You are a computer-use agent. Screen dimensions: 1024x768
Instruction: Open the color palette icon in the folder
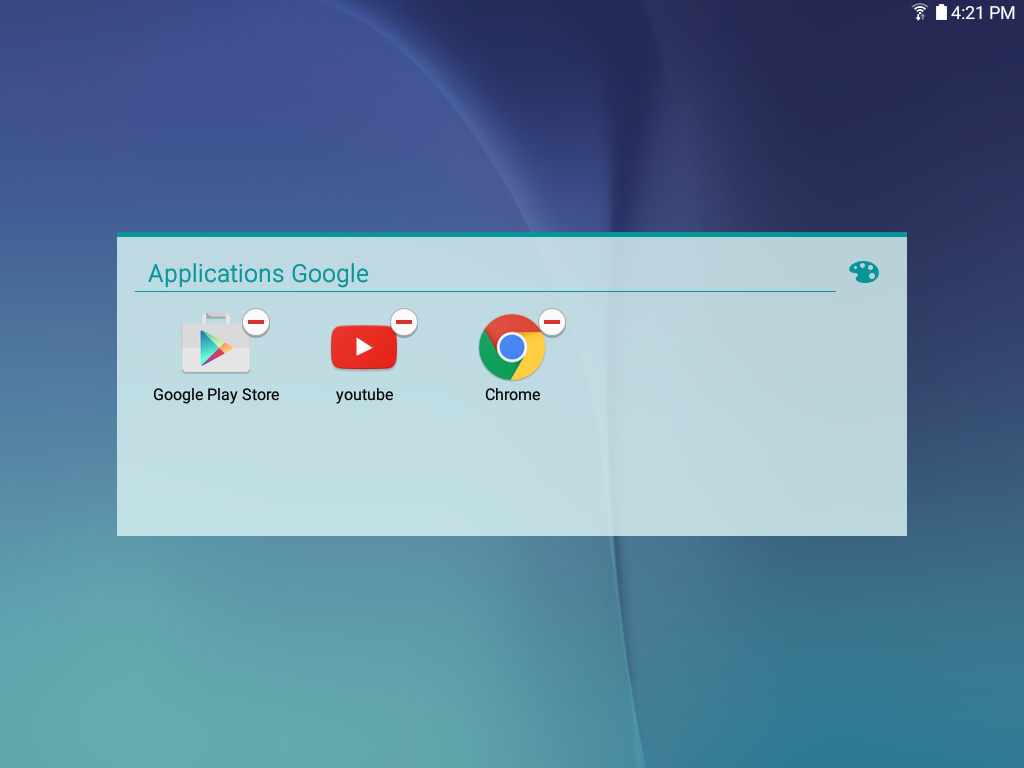(x=864, y=272)
